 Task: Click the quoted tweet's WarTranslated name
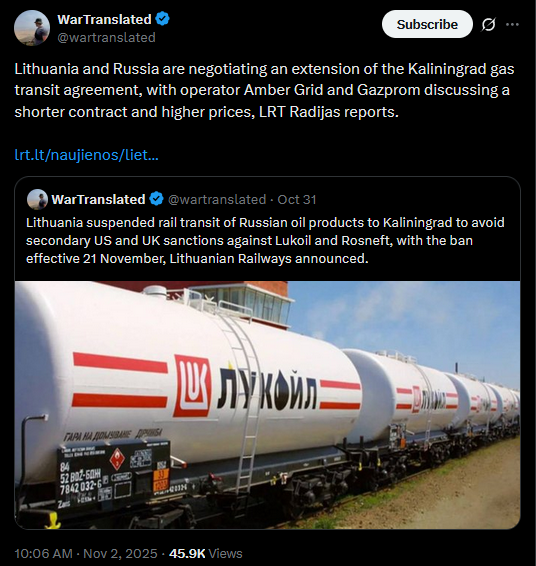click(x=98, y=199)
